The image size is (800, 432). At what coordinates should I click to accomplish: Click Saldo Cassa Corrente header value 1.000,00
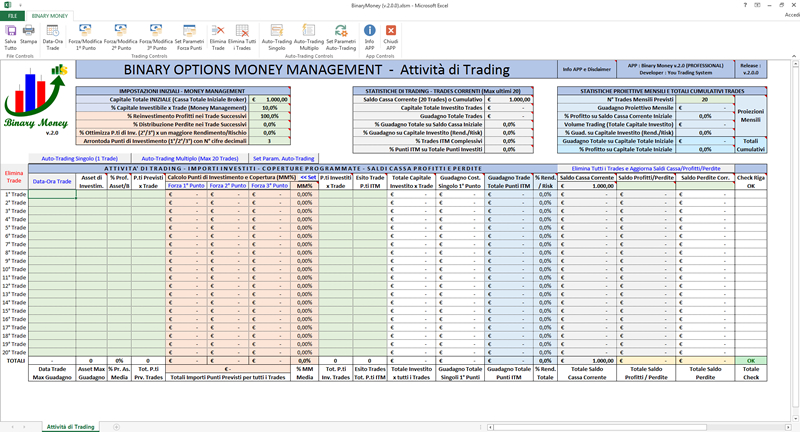tap(587, 186)
